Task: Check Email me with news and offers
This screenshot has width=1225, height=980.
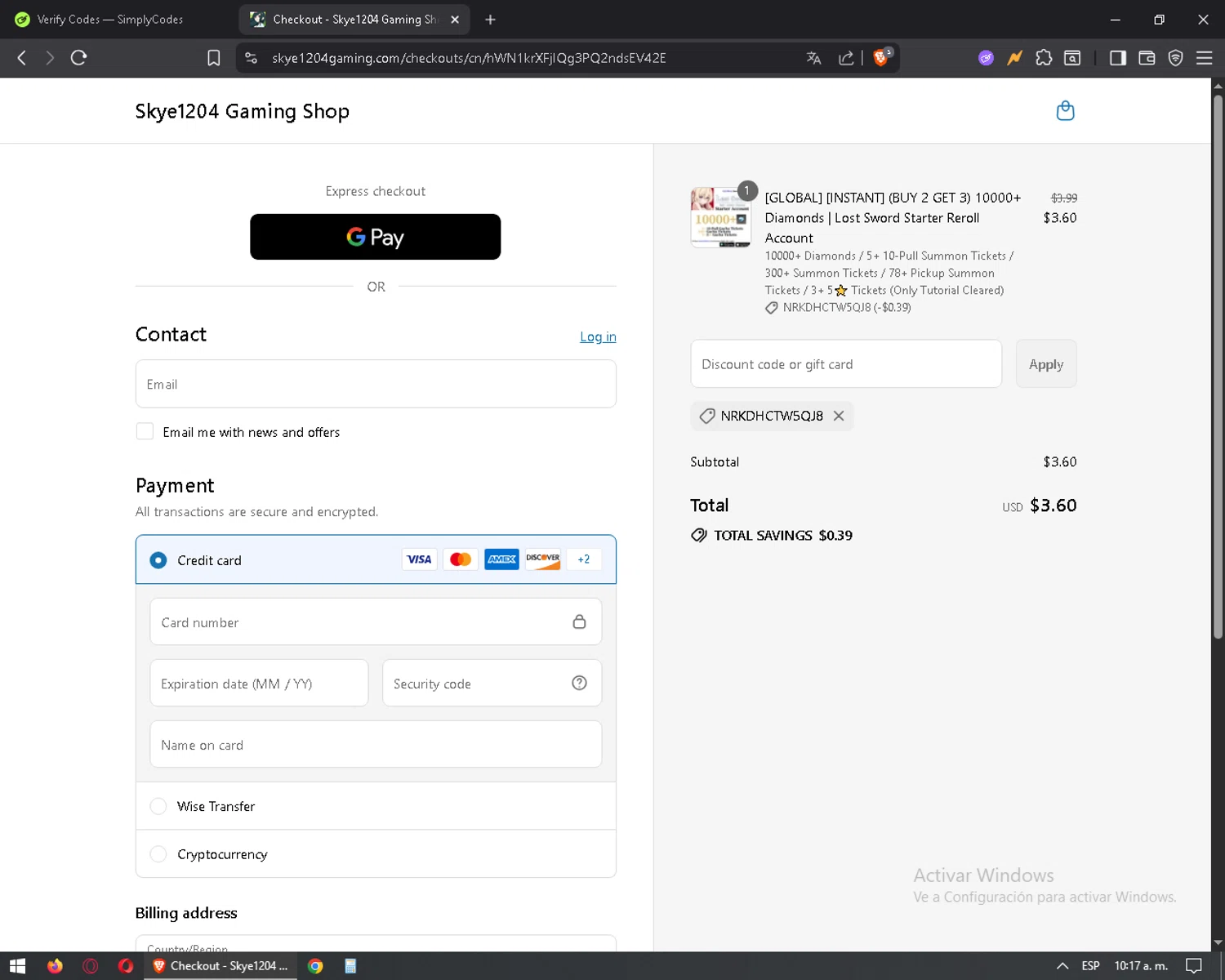Action: coord(145,431)
